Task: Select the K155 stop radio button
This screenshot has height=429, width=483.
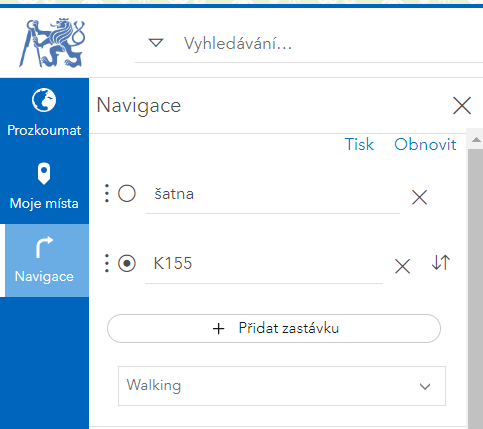Action: 127,263
